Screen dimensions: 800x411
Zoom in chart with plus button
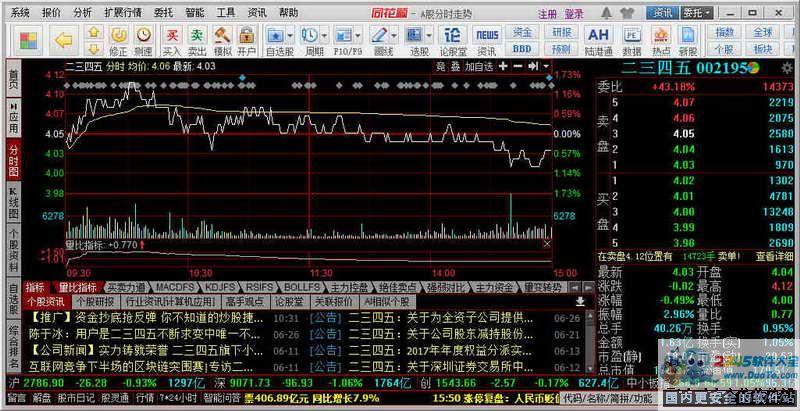pos(503,66)
